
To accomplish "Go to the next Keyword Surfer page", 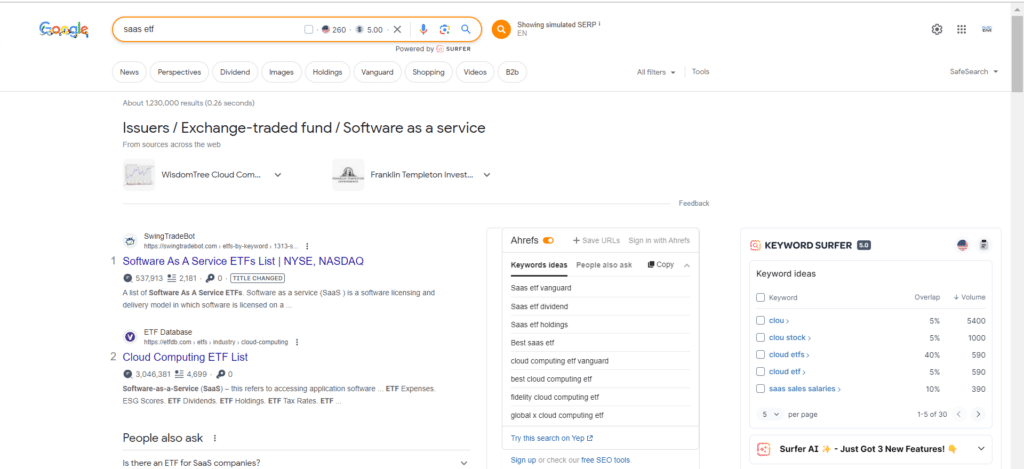I will coord(978,414).
